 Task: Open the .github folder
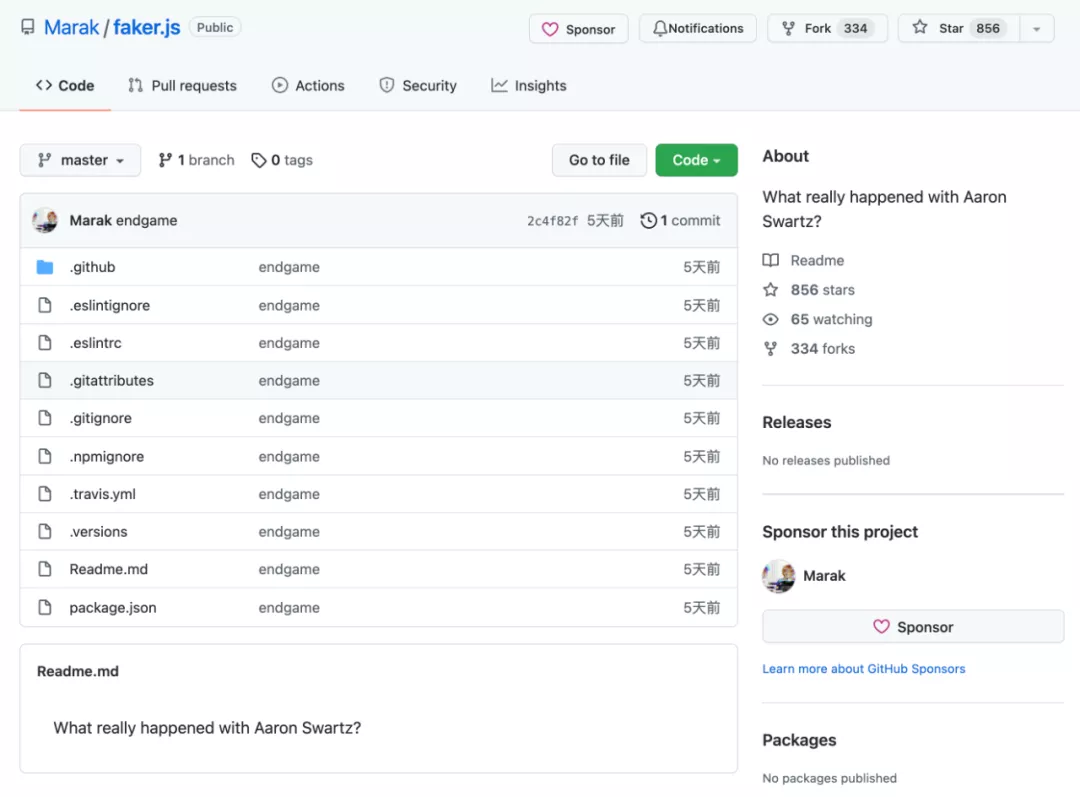click(x=92, y=267)
